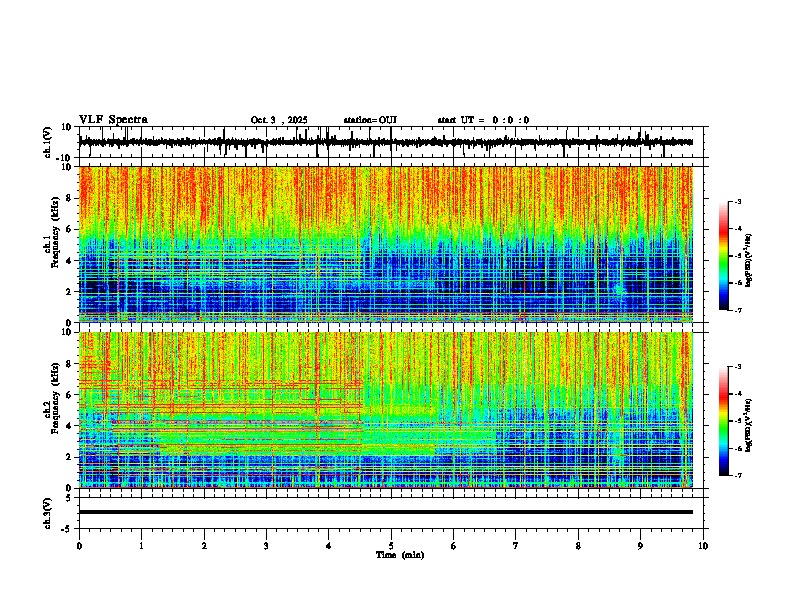The image size is (792, 612).
Task: Click the "ch.3(V)" axis label
Action: pyautogui.click(x=47, y=513)
